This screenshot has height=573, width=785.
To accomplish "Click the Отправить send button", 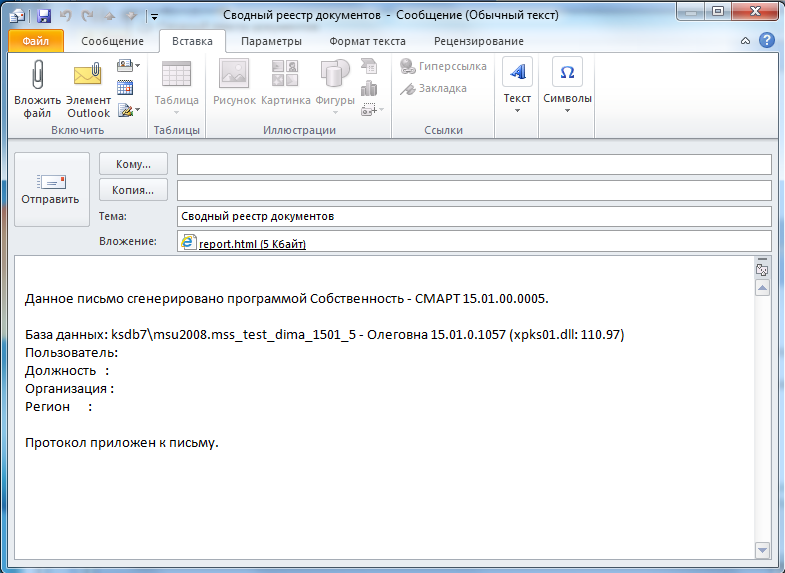I will pyautogui.click(x=52, y=189).
